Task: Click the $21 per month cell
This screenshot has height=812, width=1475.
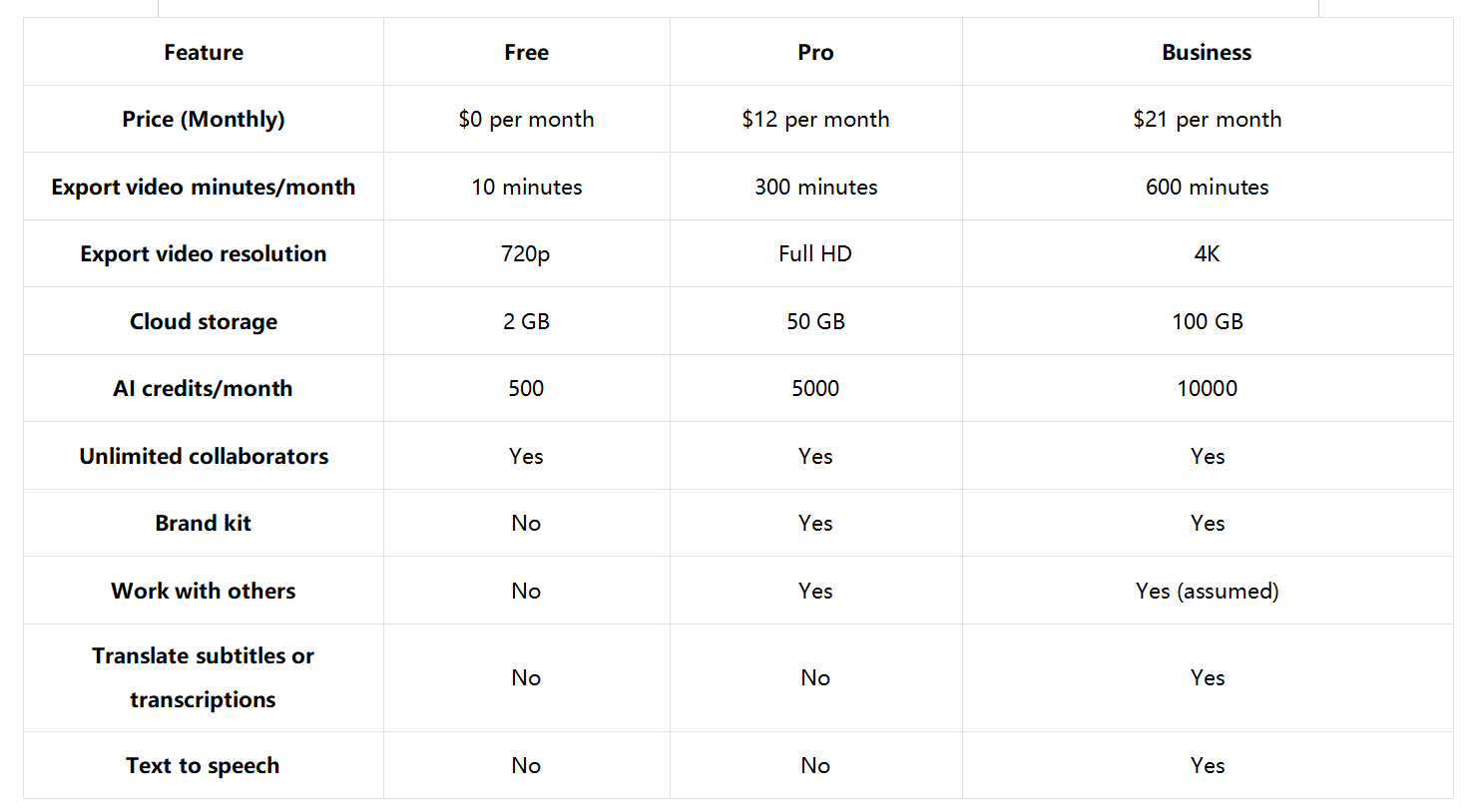Action: click(1207, 120)
